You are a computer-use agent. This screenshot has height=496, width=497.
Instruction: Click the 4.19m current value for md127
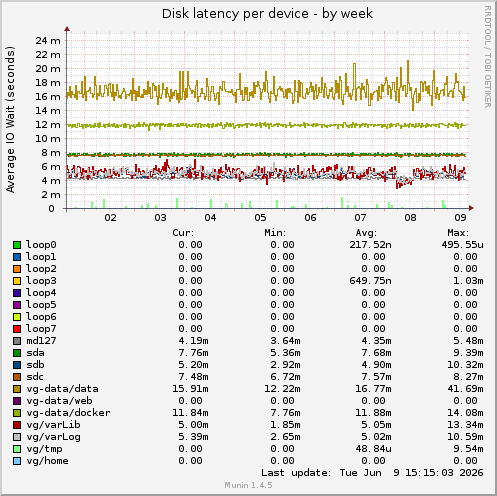[193, 341]
